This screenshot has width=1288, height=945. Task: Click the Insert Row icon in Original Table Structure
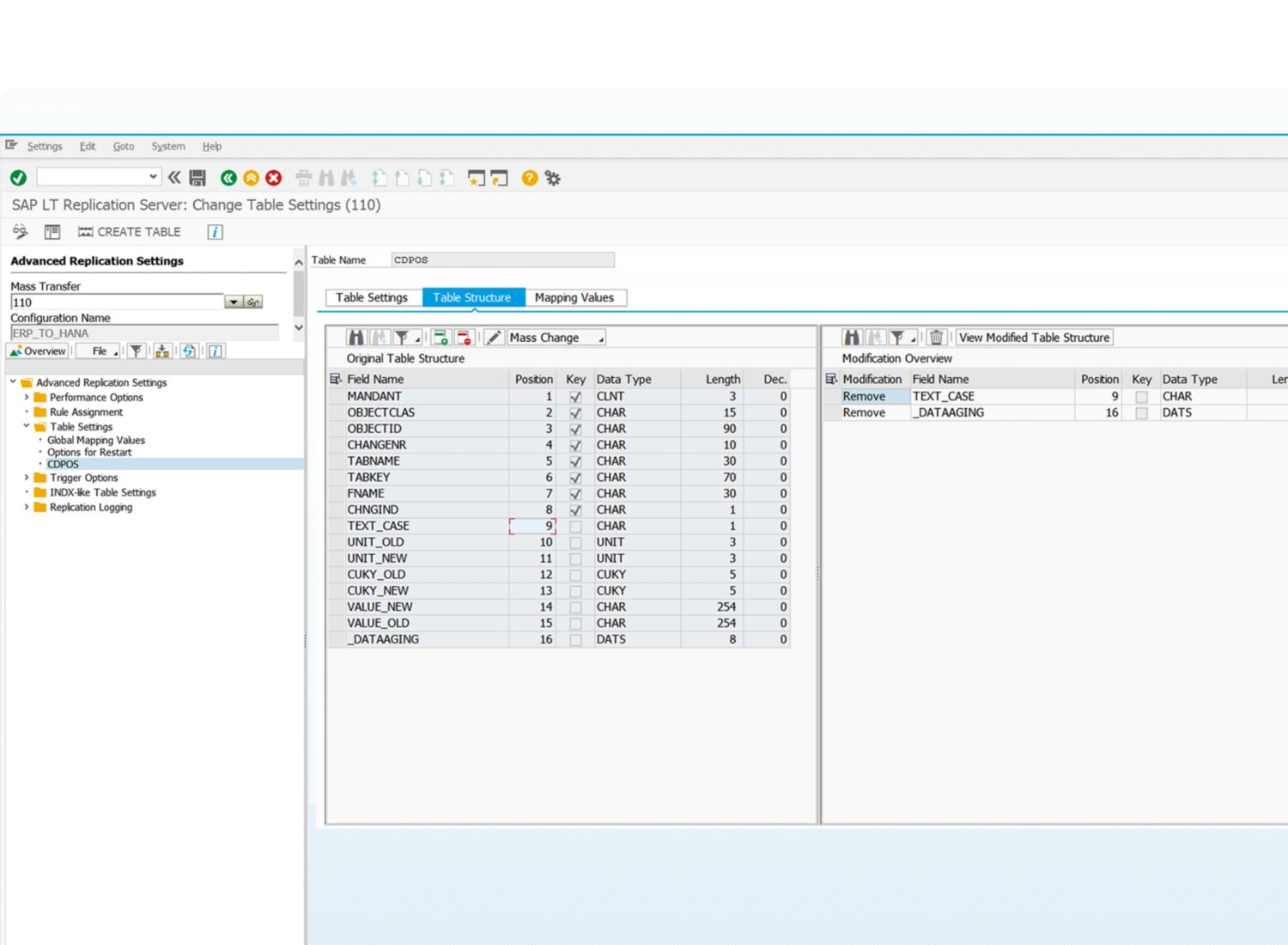point(440,338)
